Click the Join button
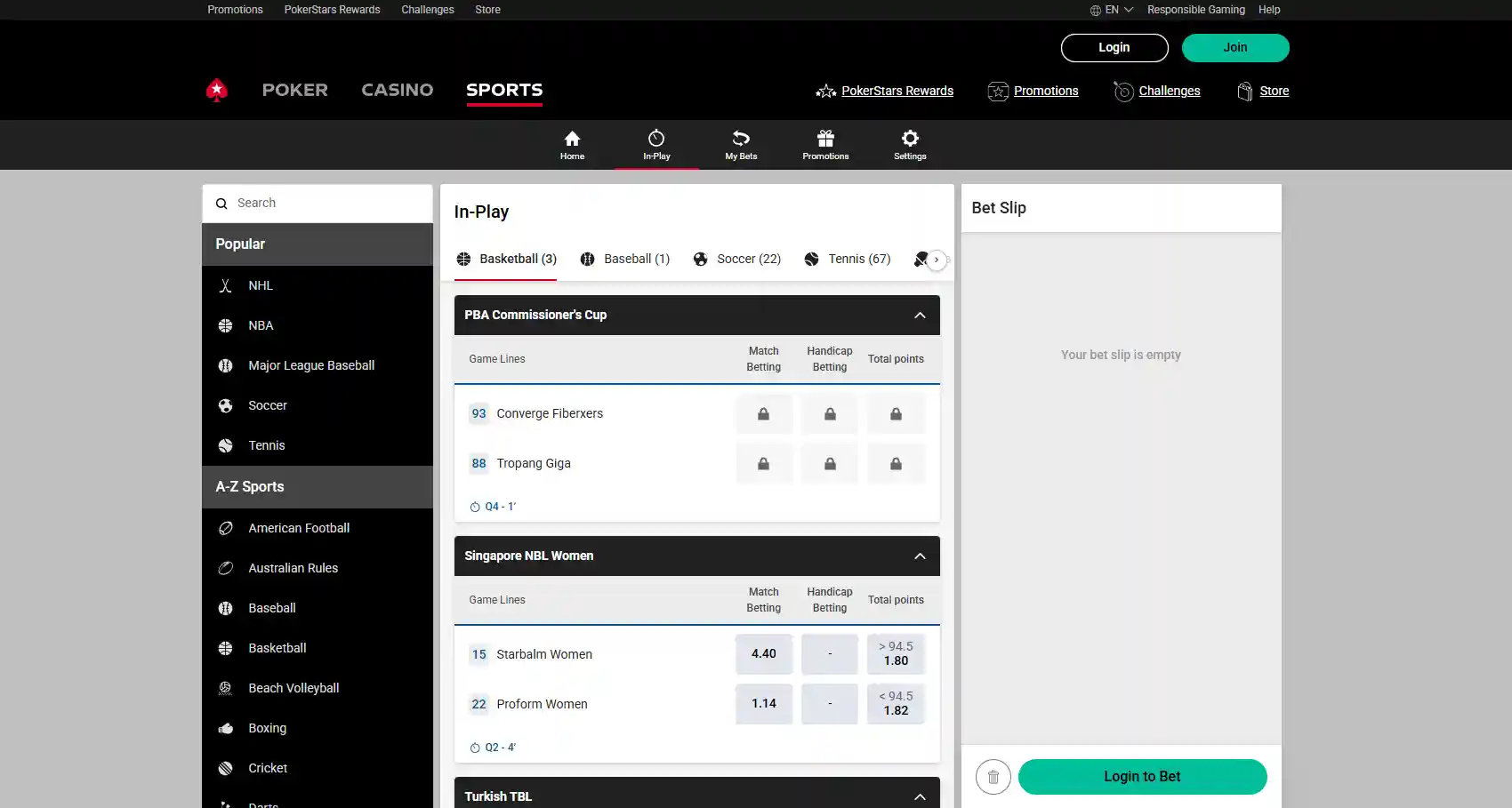 1235,48
